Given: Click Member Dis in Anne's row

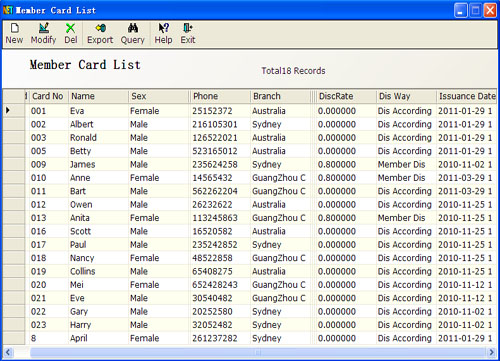Looking at the screenshot, I should click(401, 178).
